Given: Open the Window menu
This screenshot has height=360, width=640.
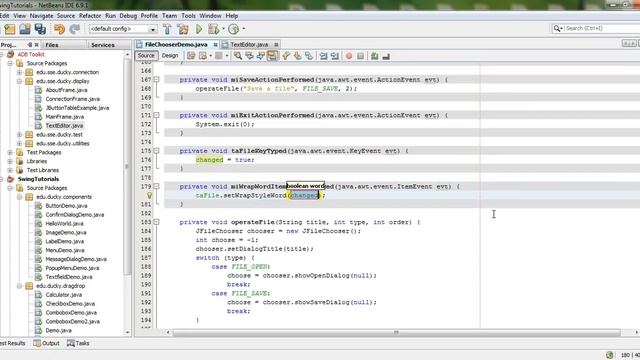Looking at the screenshot, I should click(x=210, y=16).
